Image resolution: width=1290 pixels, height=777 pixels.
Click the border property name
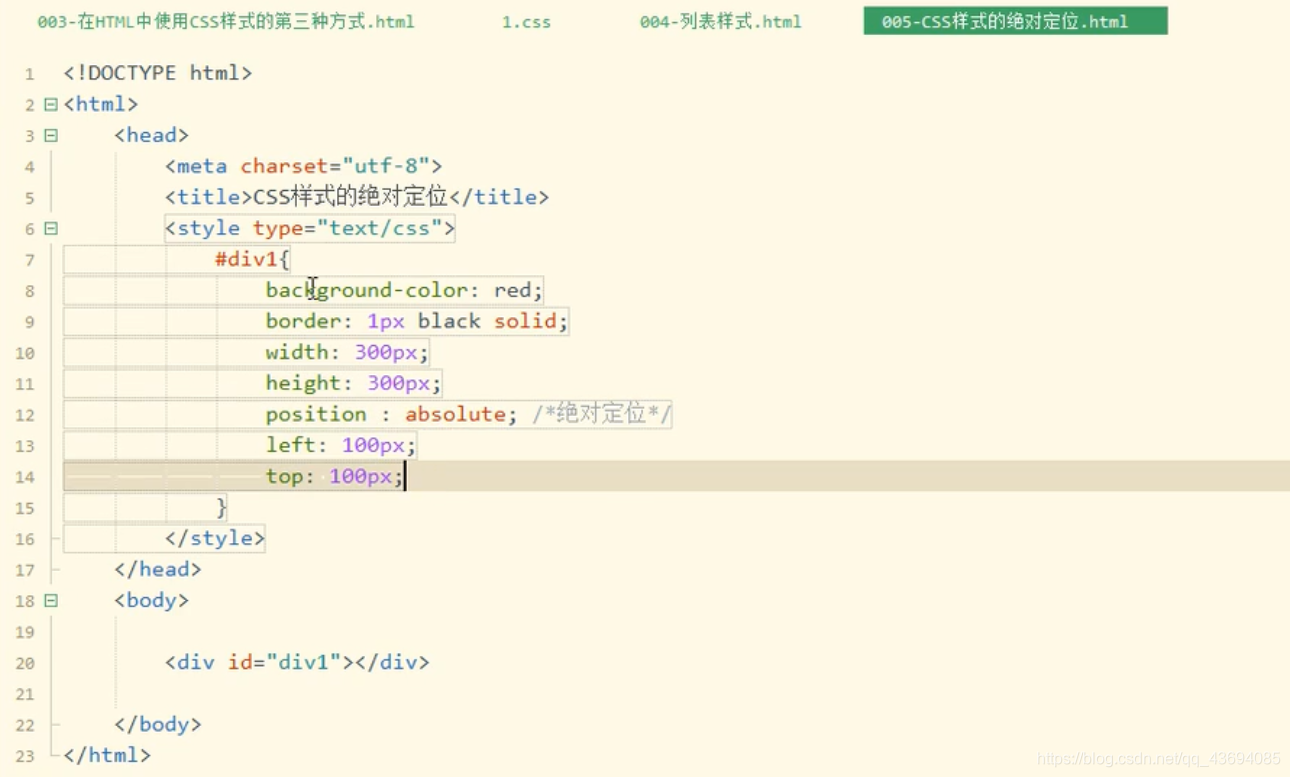pyautogui.click(x=303, y=321)
